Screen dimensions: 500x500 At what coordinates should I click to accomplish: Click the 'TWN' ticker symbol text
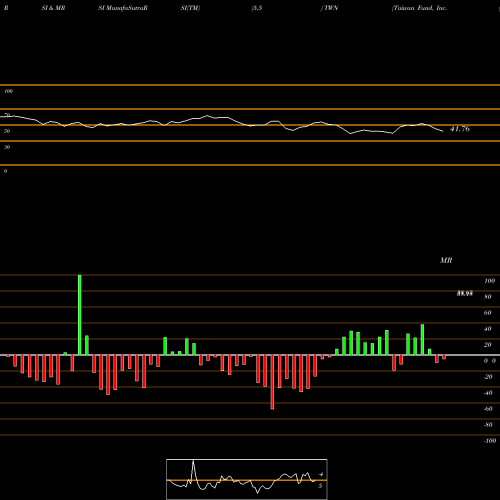tap(331, 8)
